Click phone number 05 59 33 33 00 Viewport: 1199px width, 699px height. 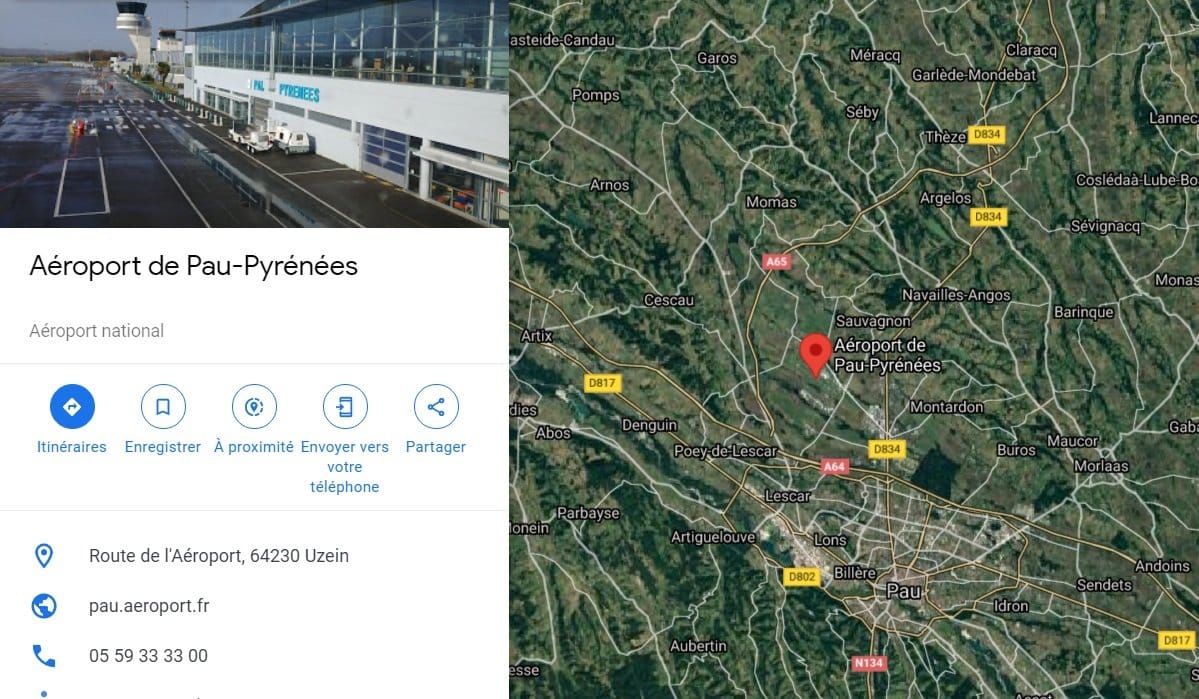point(148,655)
